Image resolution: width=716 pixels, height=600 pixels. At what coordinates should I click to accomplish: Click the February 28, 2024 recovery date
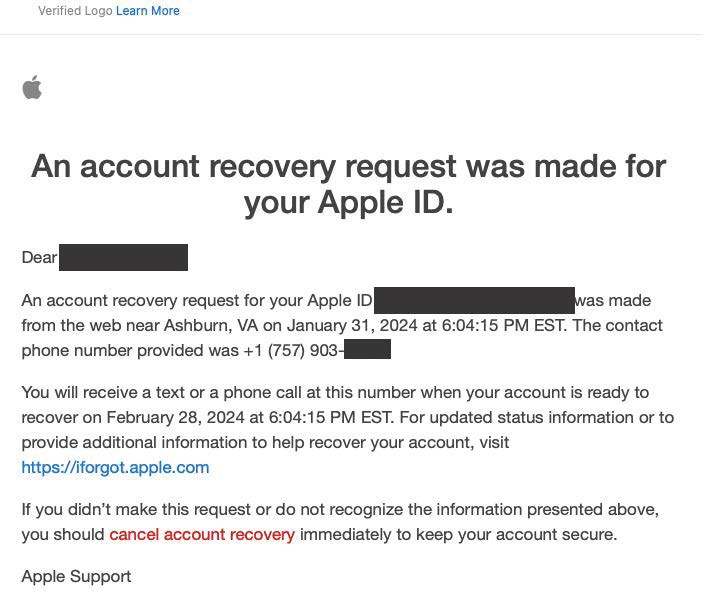point(172,417)
